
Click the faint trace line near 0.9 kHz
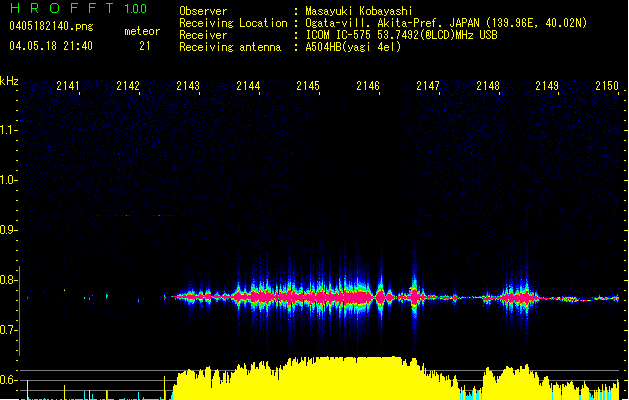coord(140,215)
